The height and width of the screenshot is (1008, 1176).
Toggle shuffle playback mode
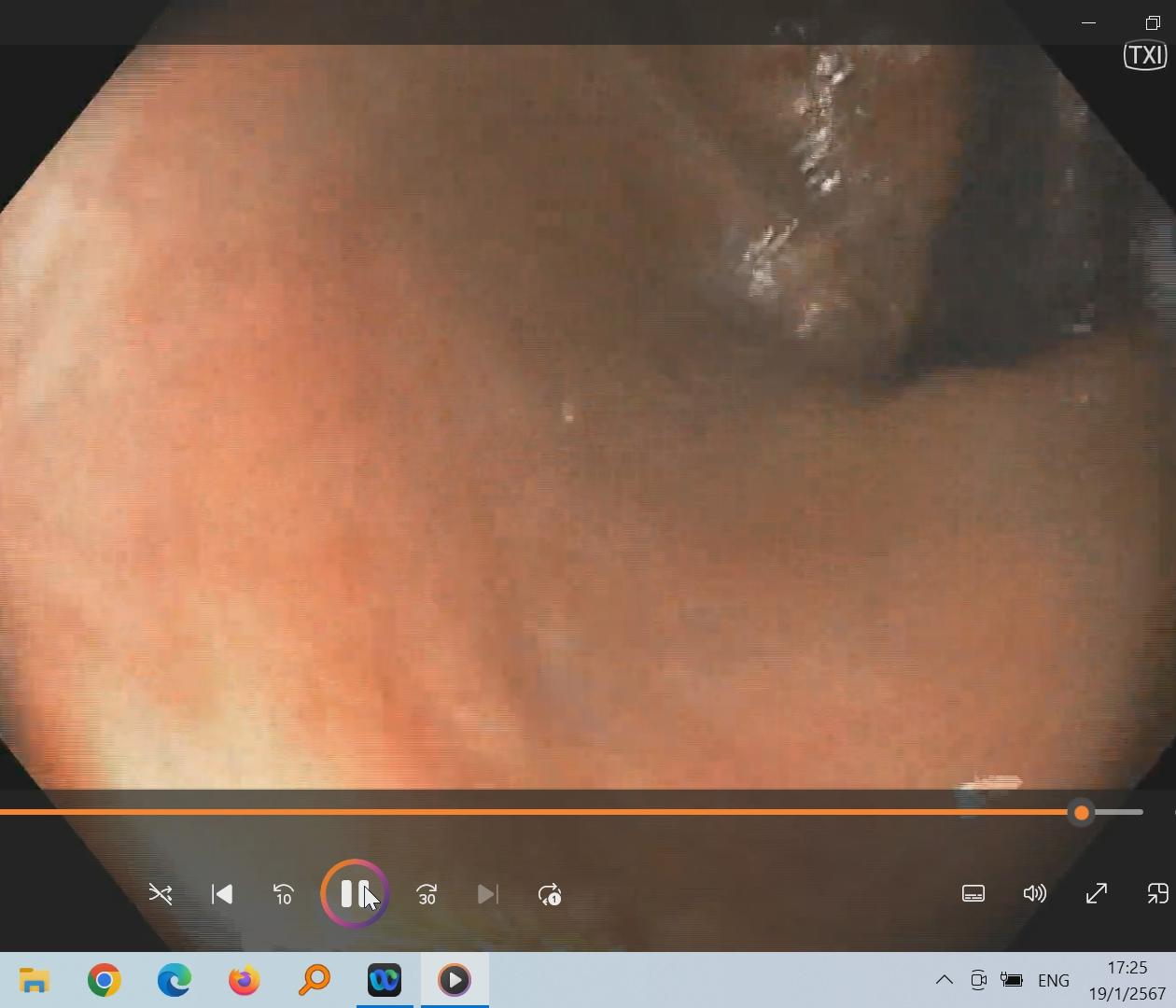click(161, 894)
